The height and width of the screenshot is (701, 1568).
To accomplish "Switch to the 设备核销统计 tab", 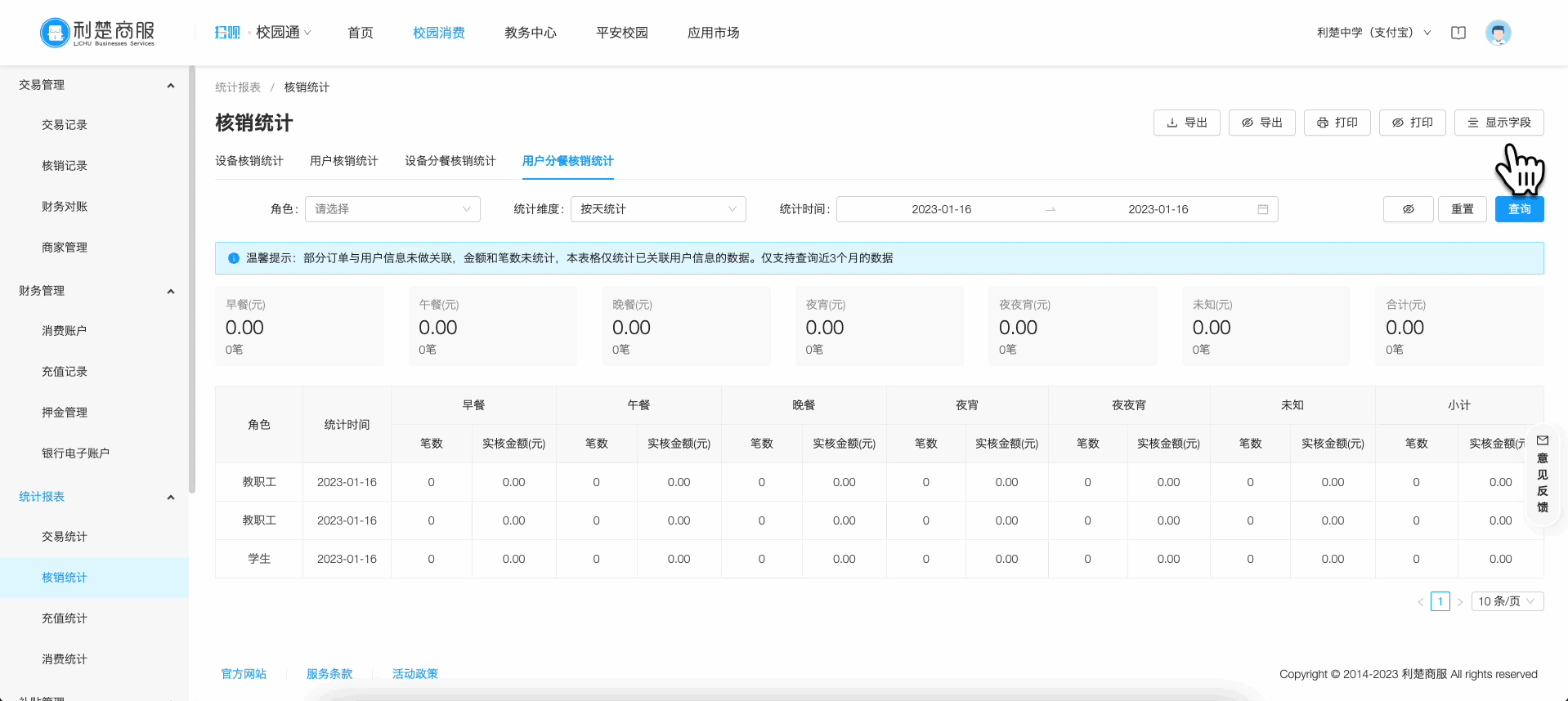I will [249, 161].
